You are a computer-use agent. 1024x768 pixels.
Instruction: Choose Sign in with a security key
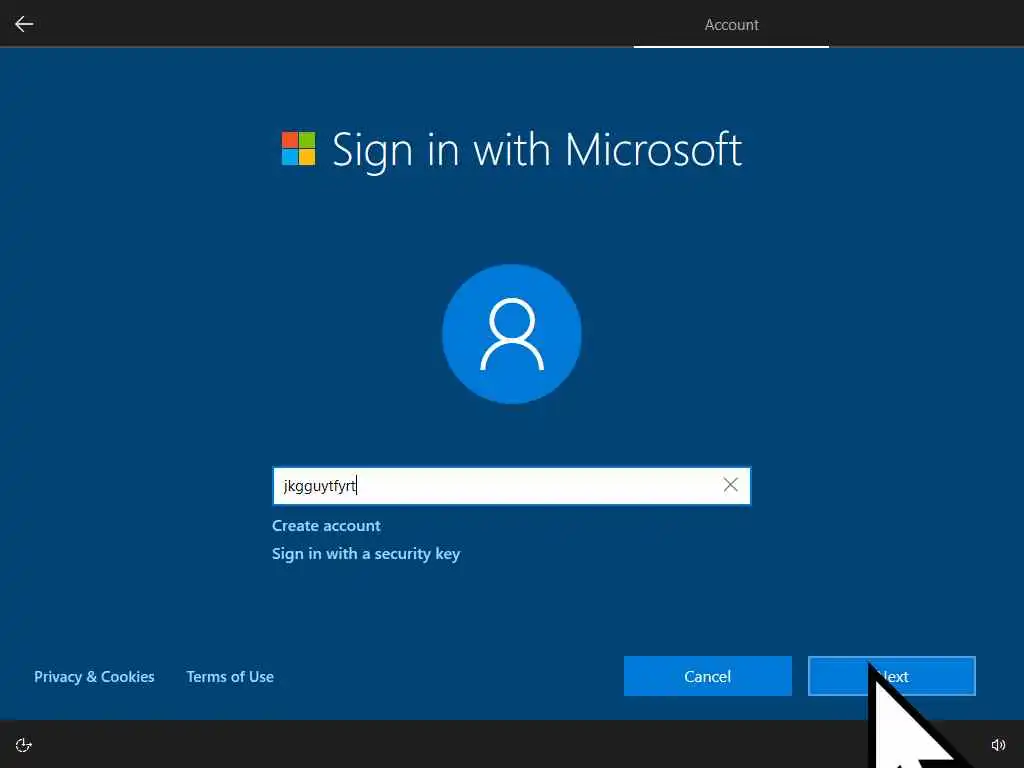[366, 554]
